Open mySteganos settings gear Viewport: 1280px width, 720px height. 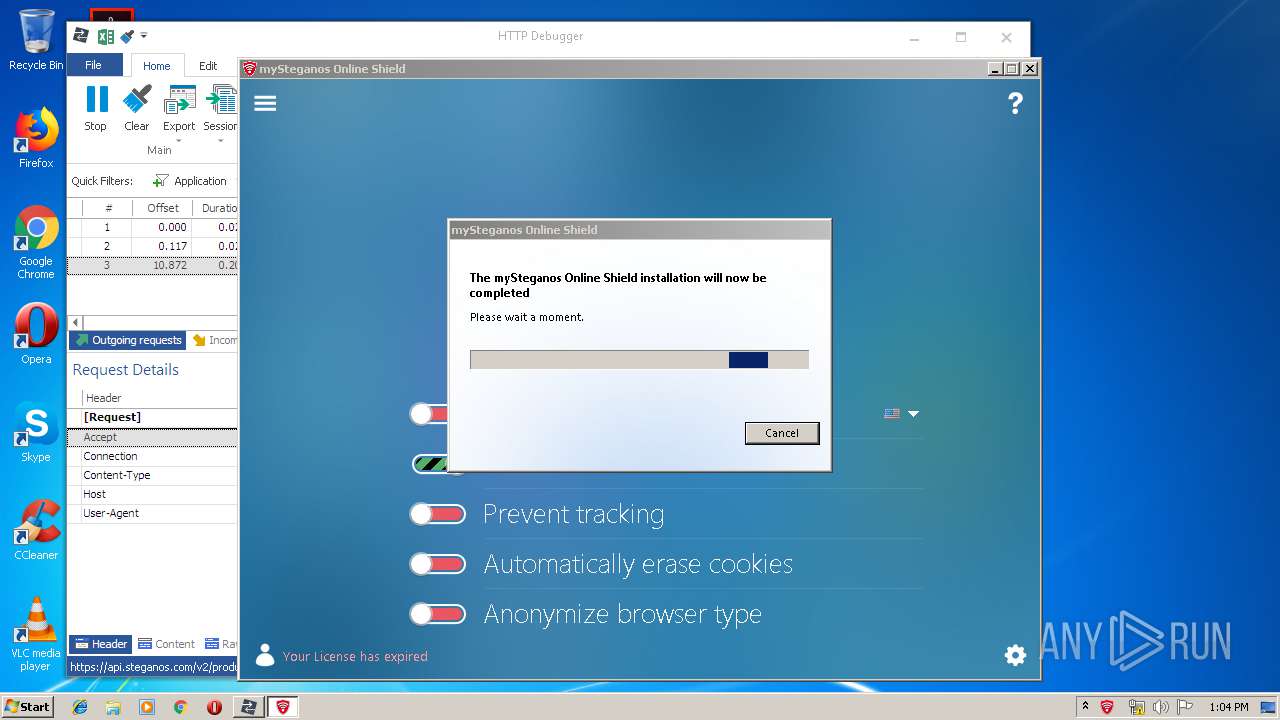1015,655
